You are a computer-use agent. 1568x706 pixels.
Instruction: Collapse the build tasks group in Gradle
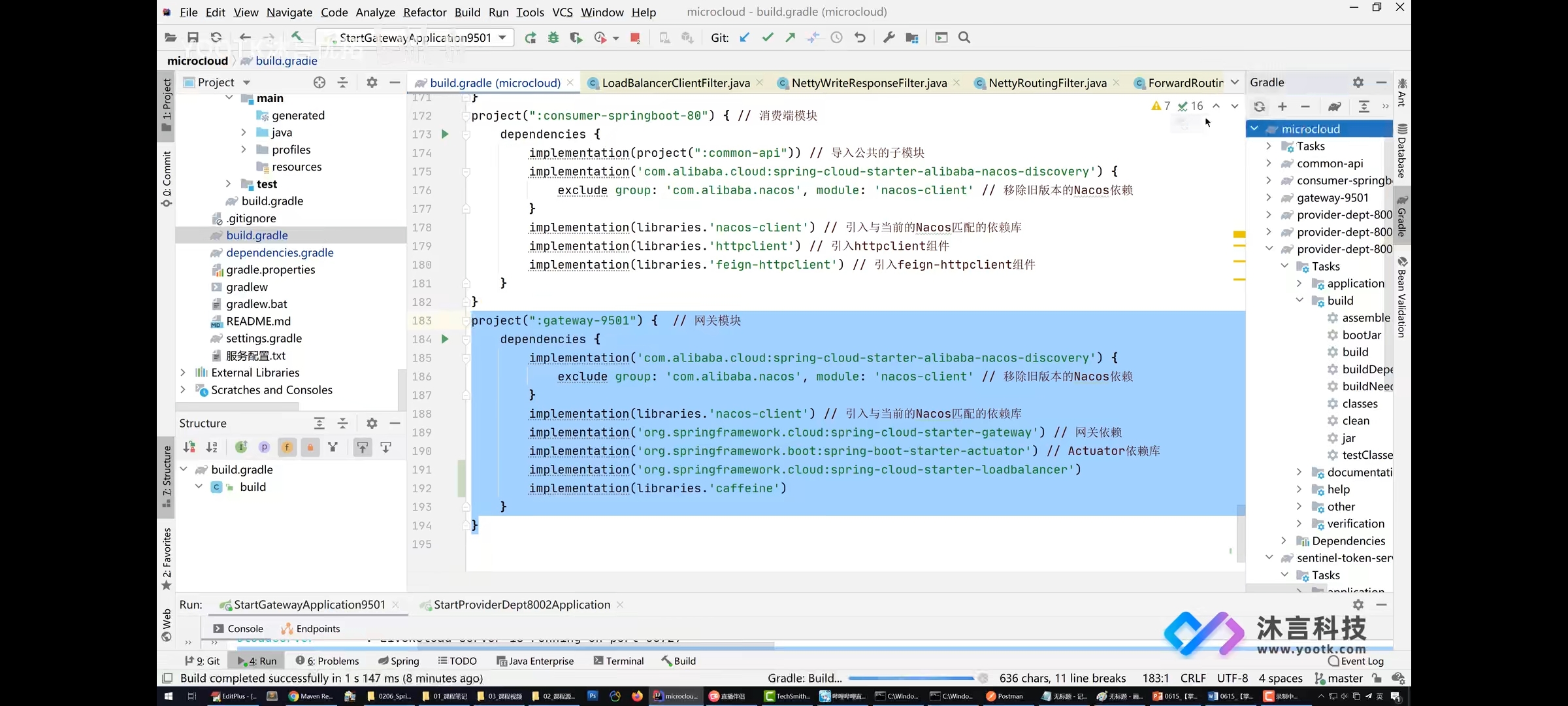click(x=1299, y=301)
